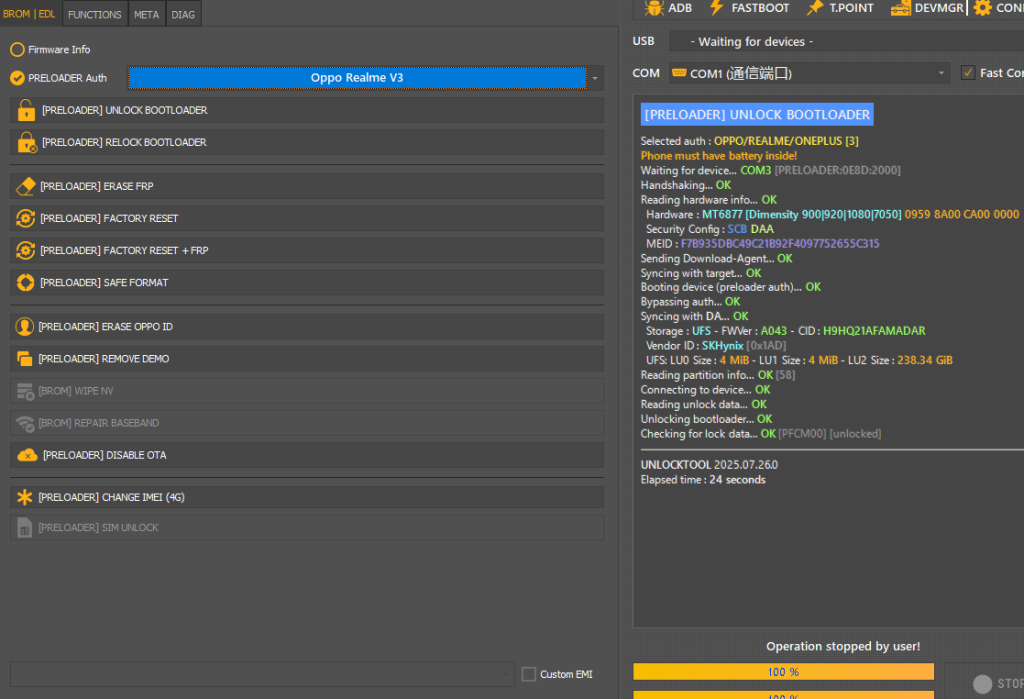Image resolution: width=1024 pixels, height=699 pixels.
Task: Click the ADB bug icon
Action: (x=654, y=8)
